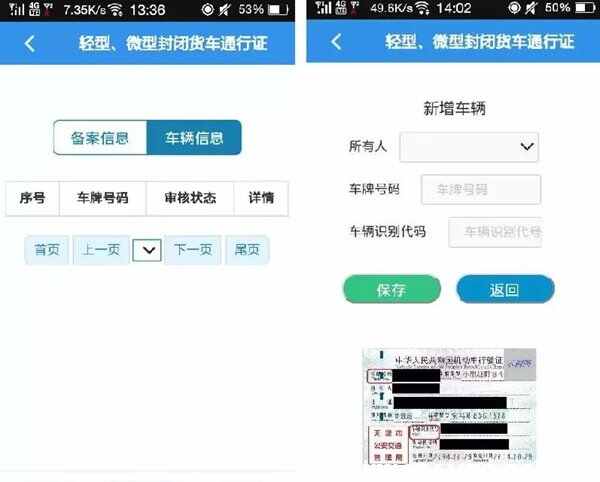Focus the 车牌号码 input field
The image size is (600, 482).
pyautogui.click(x=481, y=190)
